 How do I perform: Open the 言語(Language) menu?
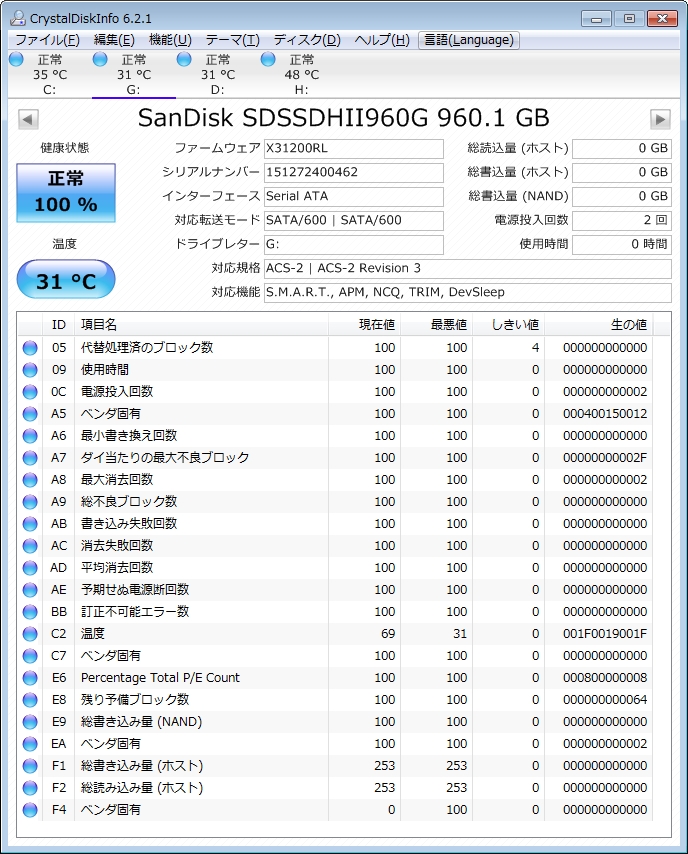coord(469,40)
